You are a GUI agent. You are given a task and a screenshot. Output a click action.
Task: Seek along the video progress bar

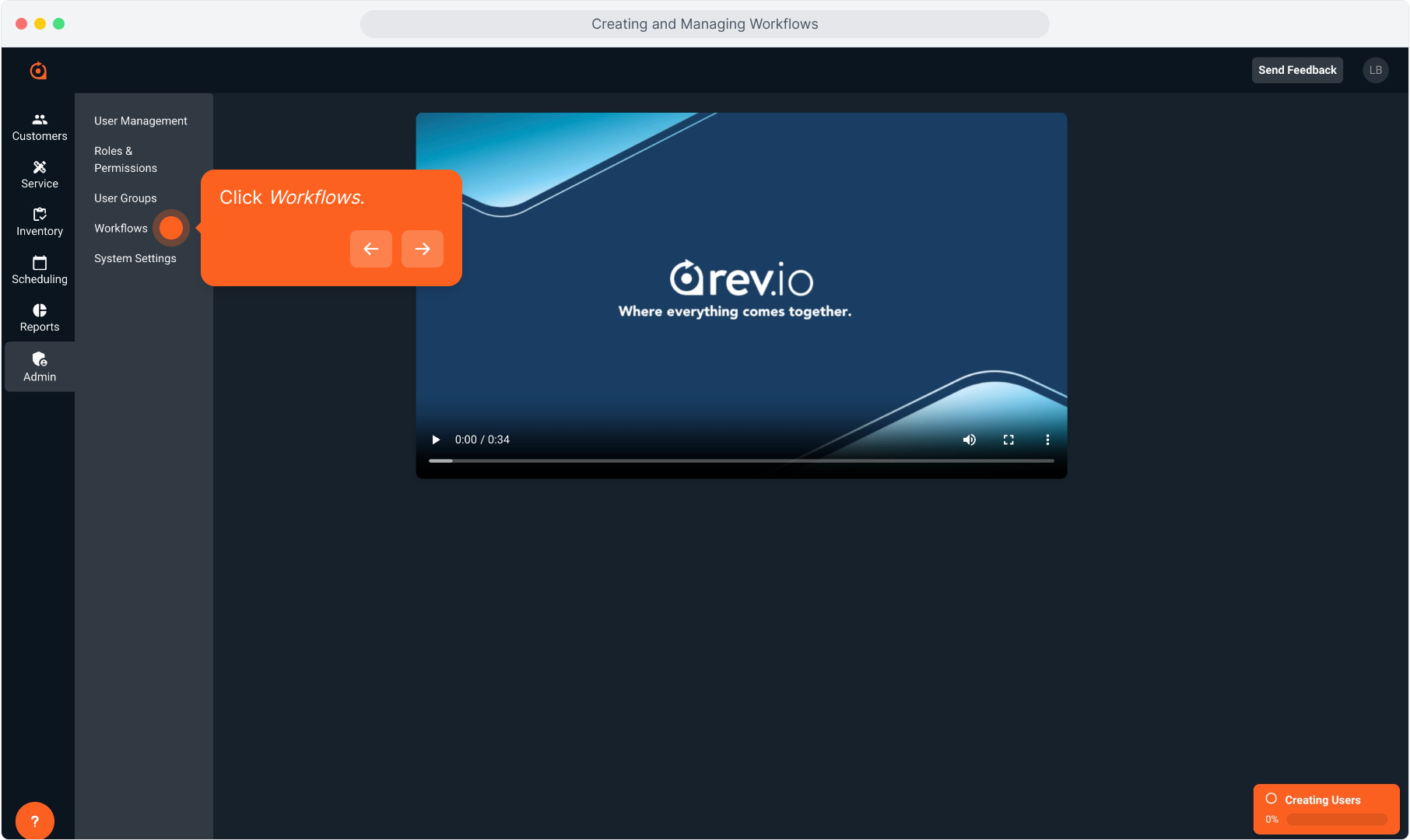point(742,460)
